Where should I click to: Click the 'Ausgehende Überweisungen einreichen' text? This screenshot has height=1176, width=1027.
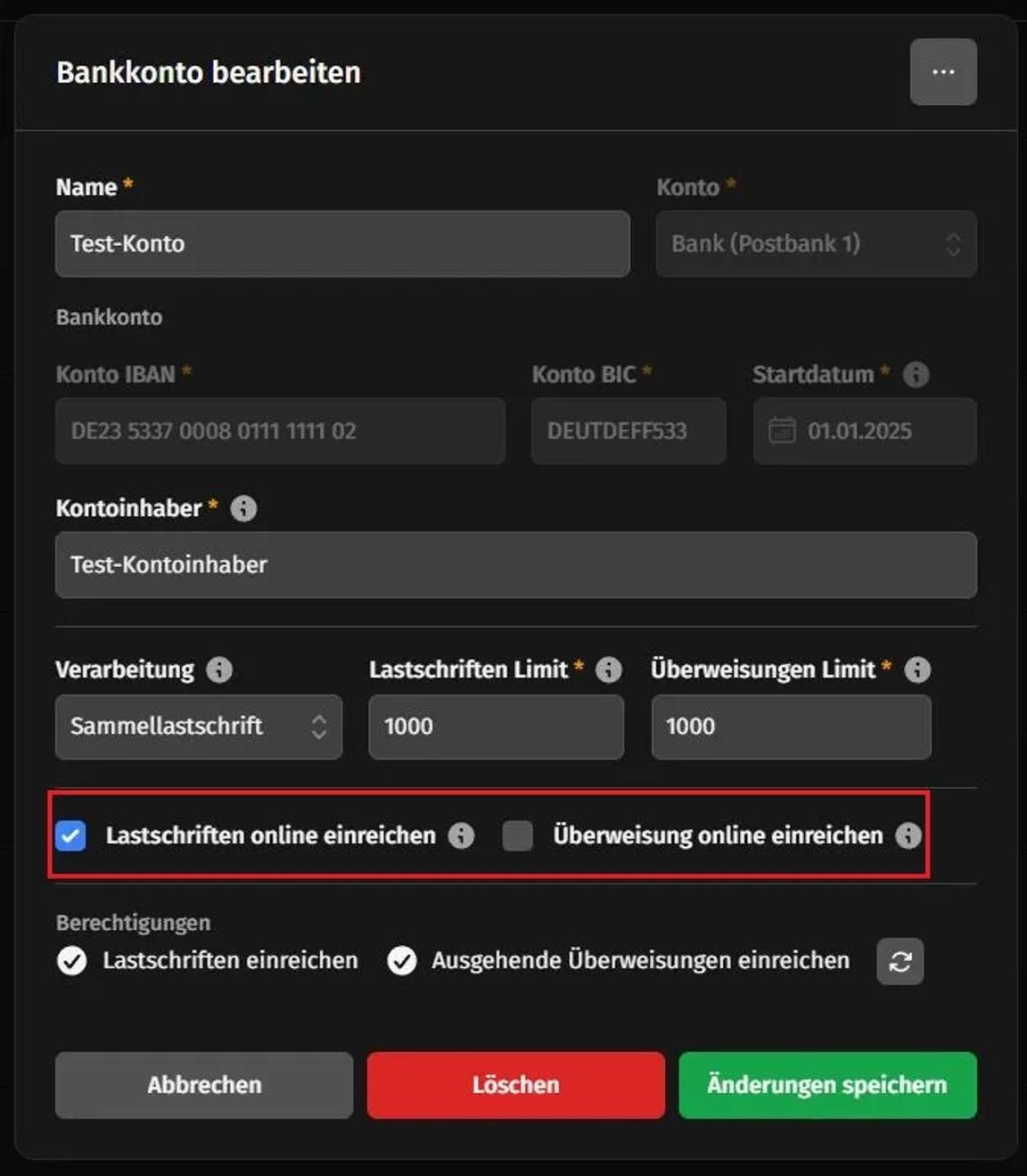641,960
